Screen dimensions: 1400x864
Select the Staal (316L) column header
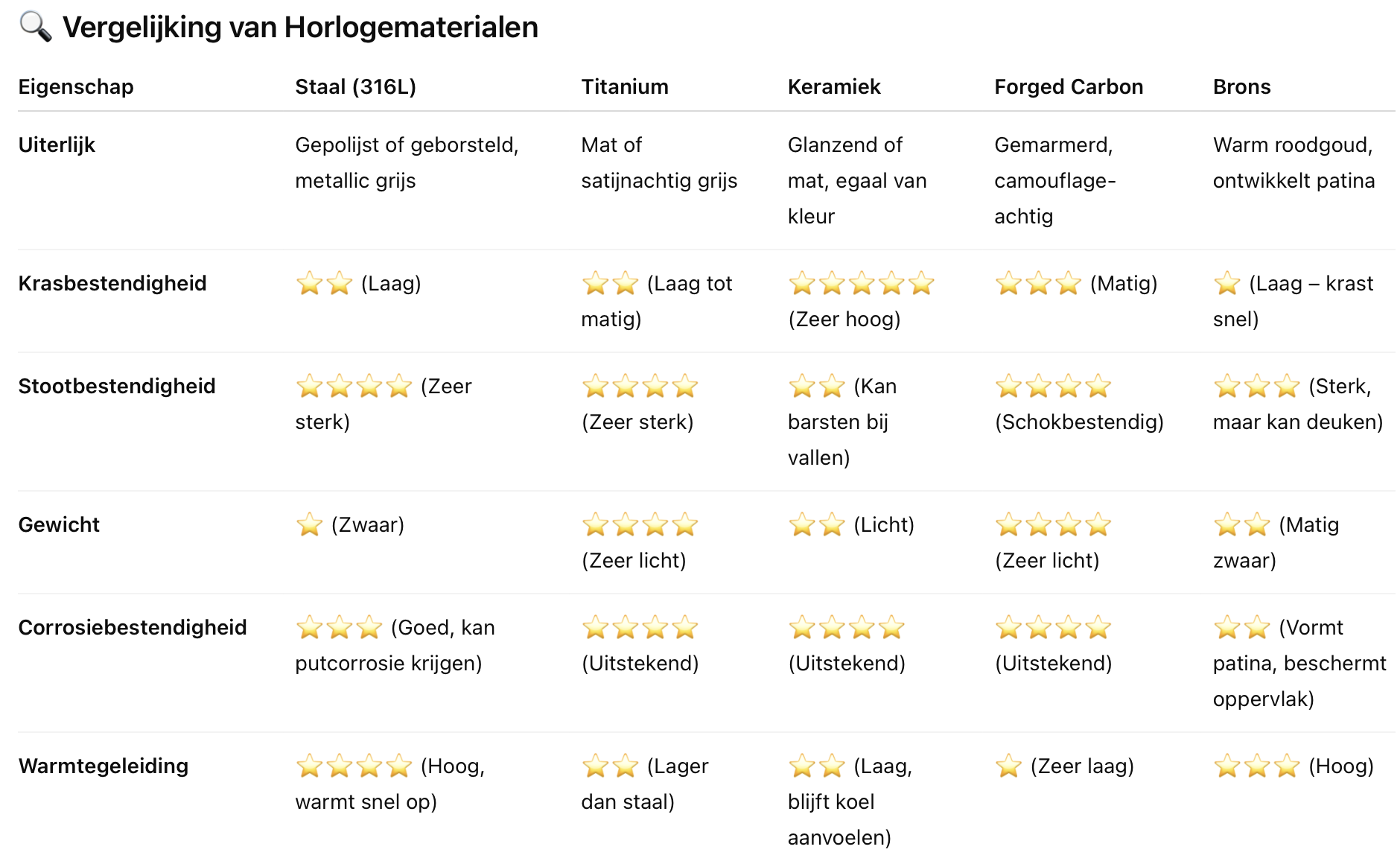pos(355,87)
